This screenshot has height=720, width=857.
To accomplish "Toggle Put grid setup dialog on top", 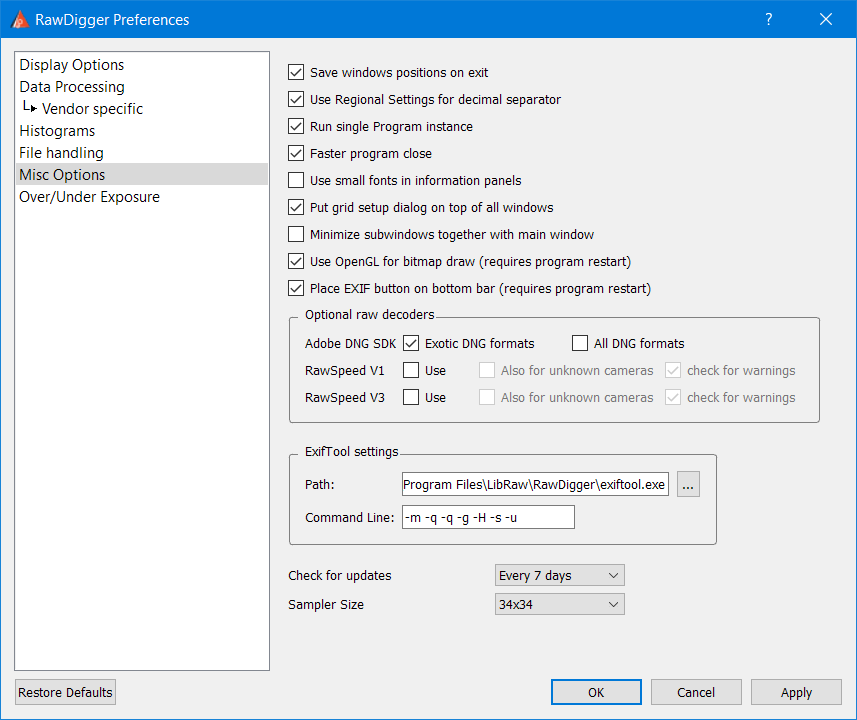I will point(296,207).
